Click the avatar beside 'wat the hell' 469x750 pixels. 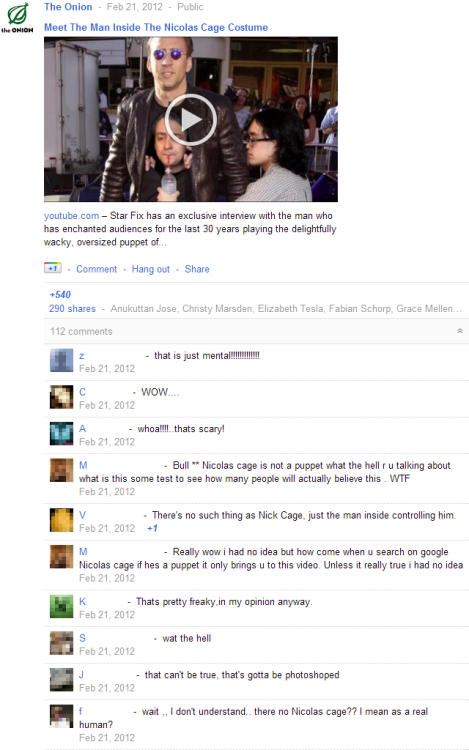62,643
